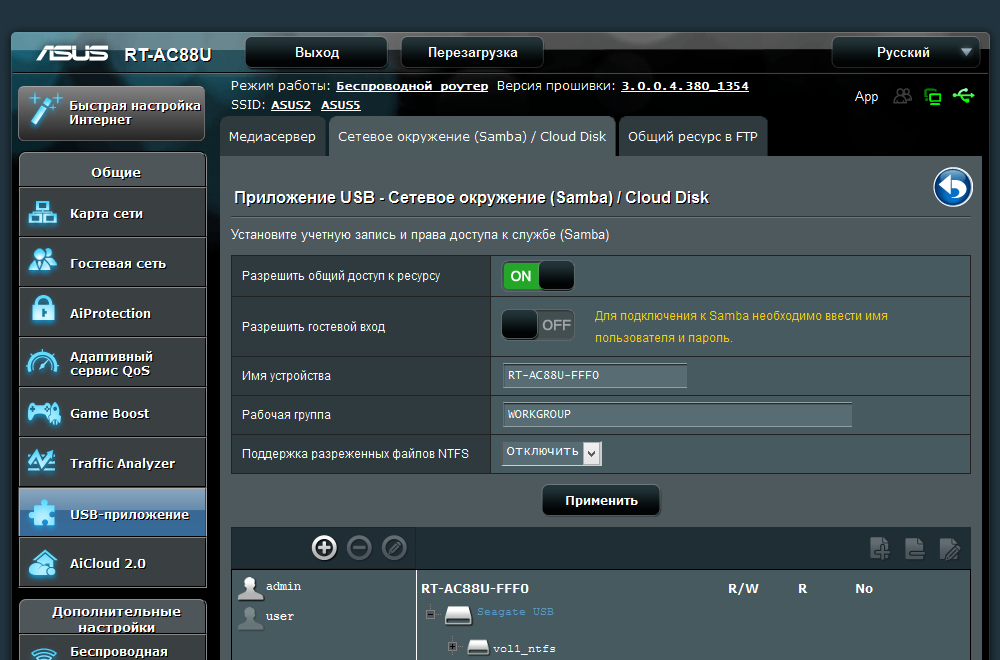Screen dimensions: 1000x660
Task: Click the remove user minus icon
Action: (x=359, y=548)
